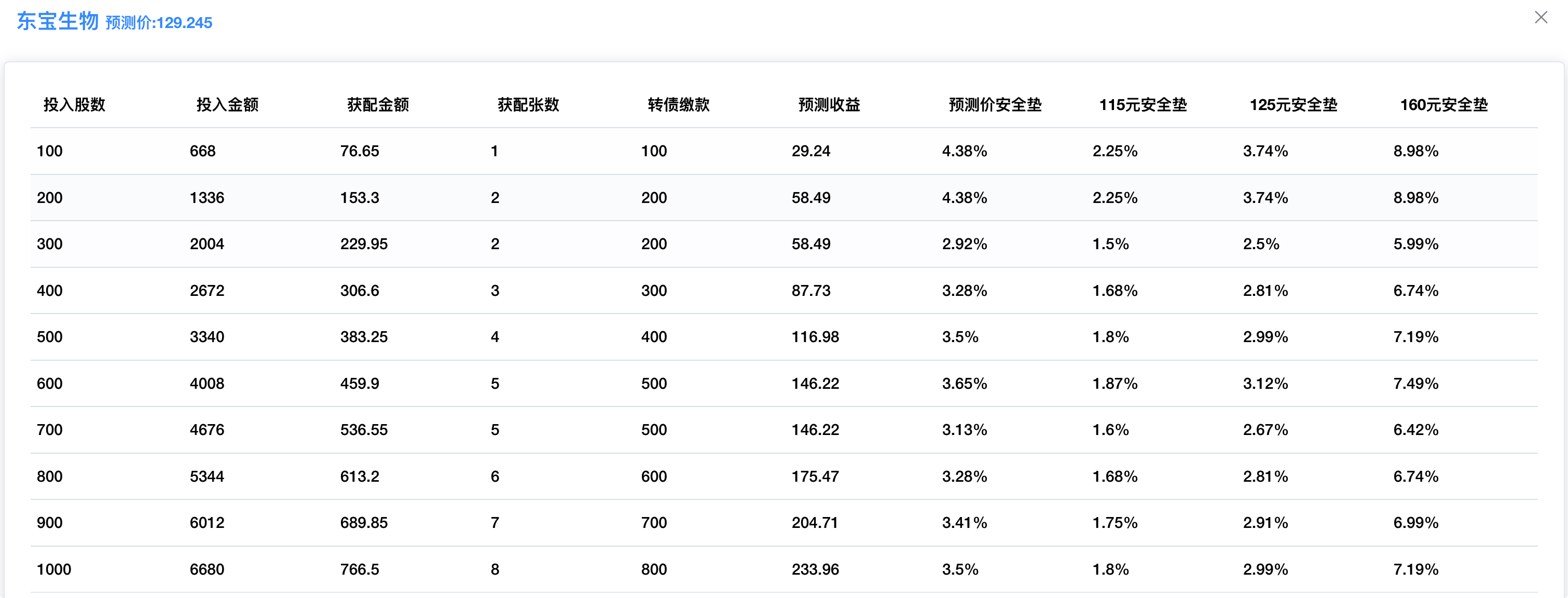Click the 投入股数 column header
This screenshot has height=598, width=1568.
74,105
